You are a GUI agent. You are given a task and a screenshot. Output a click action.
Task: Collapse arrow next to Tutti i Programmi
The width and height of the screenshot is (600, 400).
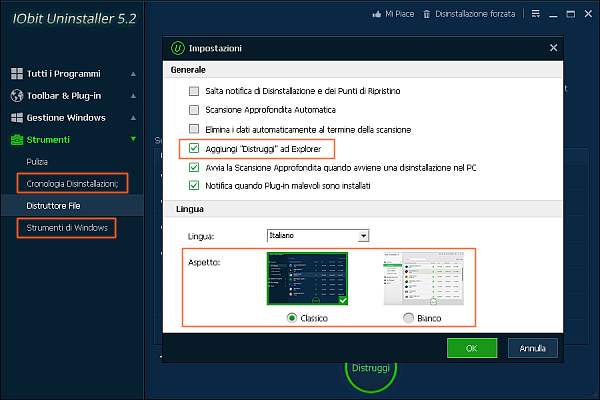pyautogui.click(x=133, y=74)
